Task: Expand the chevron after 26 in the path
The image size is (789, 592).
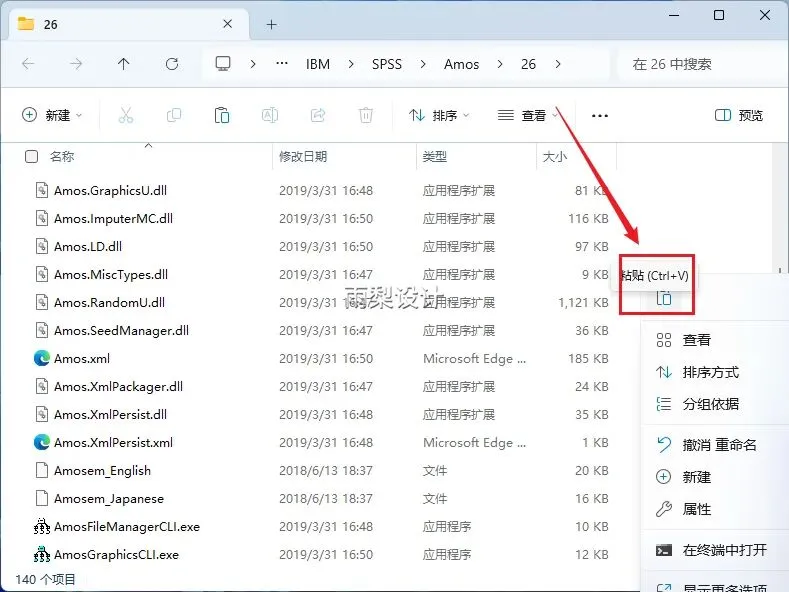Action: (558, 64)
